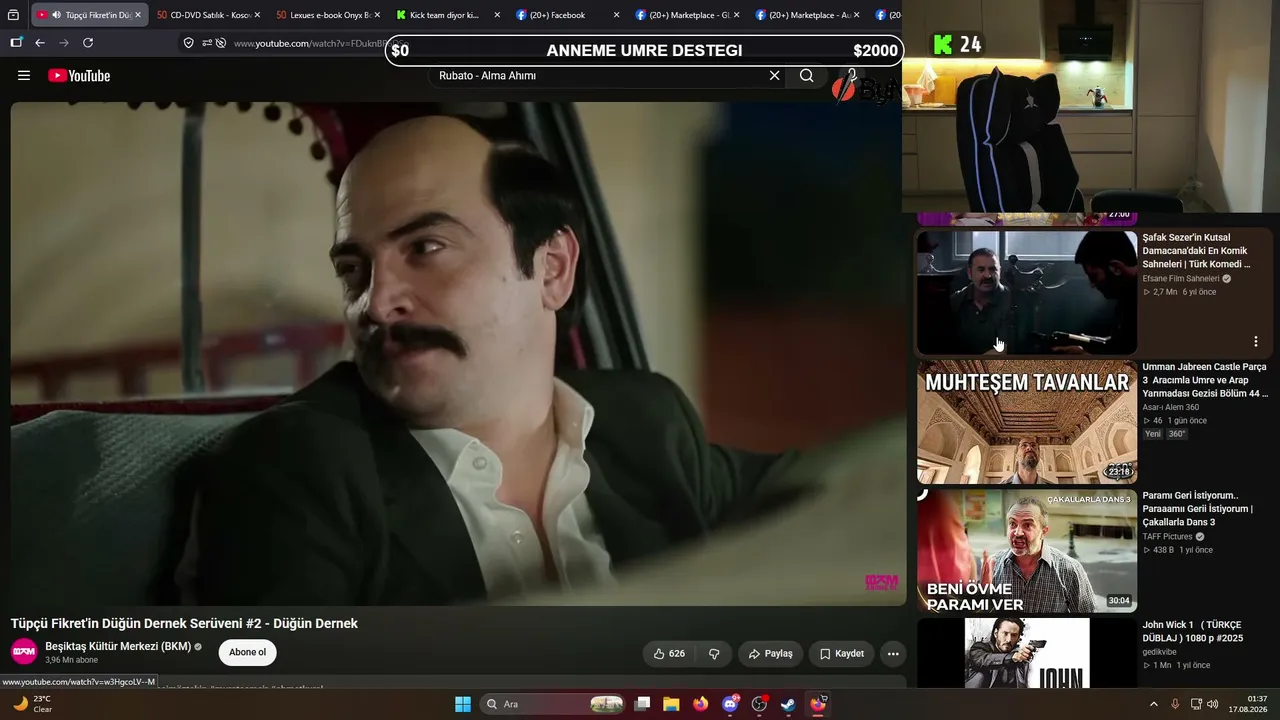This screenshot has height=720, width=1280.
Task: Switch to '(20+) Marketplace - Gl' tab
Action: point(688,15)
